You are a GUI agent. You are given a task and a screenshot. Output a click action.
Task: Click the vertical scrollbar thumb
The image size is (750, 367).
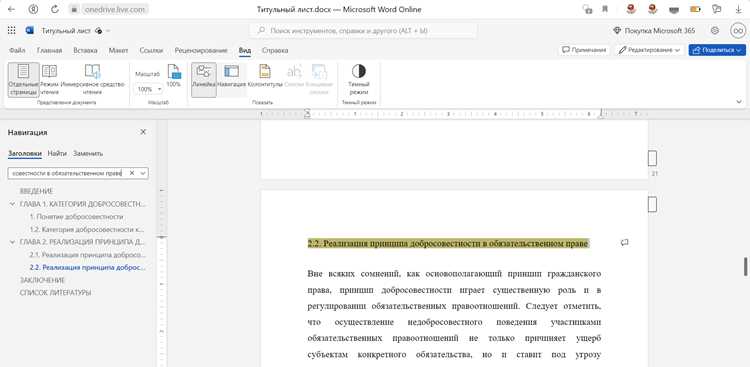pyautogui.click(x=745, y=267)
